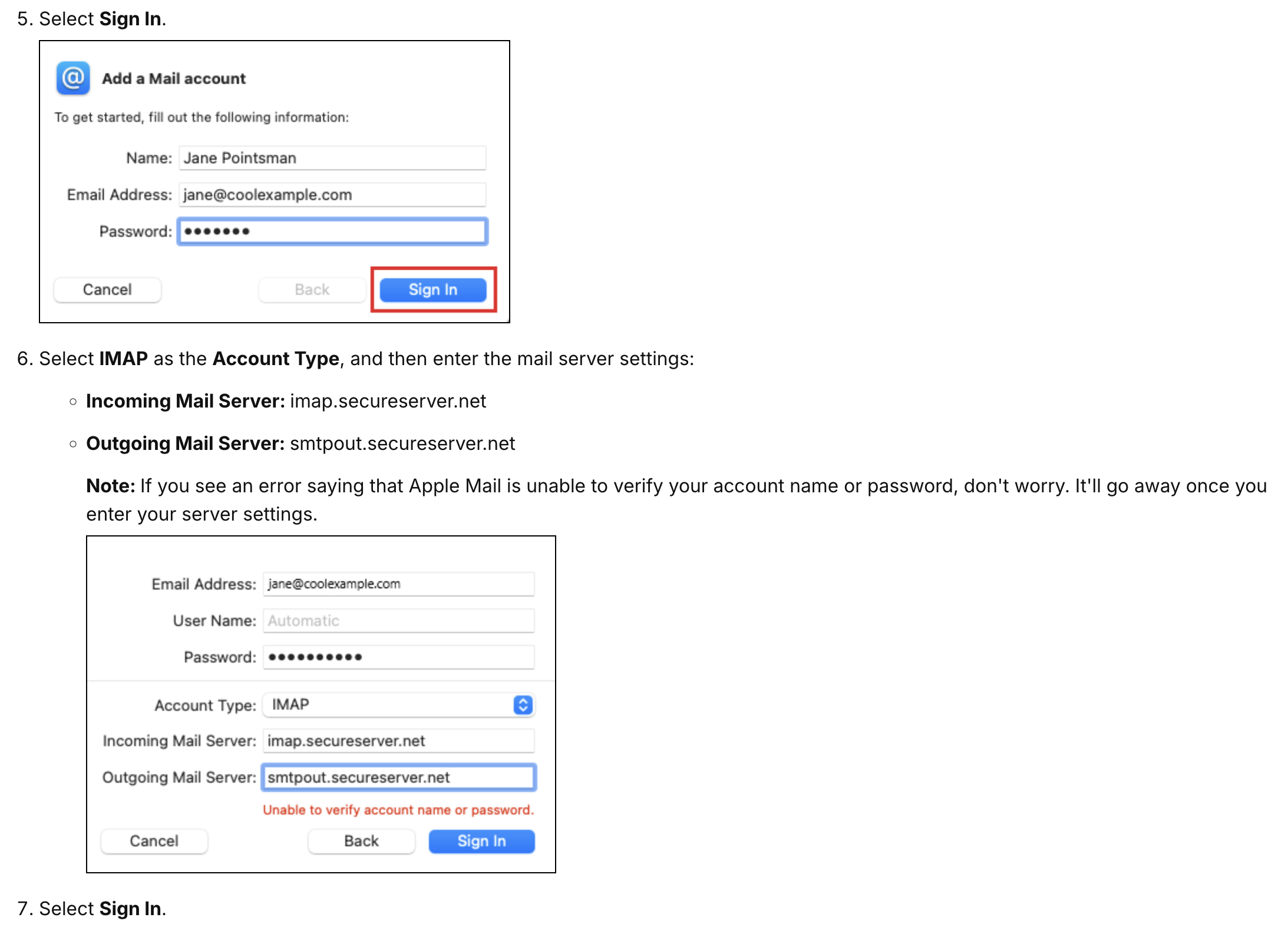Screen dimensions: 1288x934
Task: Click Email Address field in server settings dialog
Action: (398, 584)
